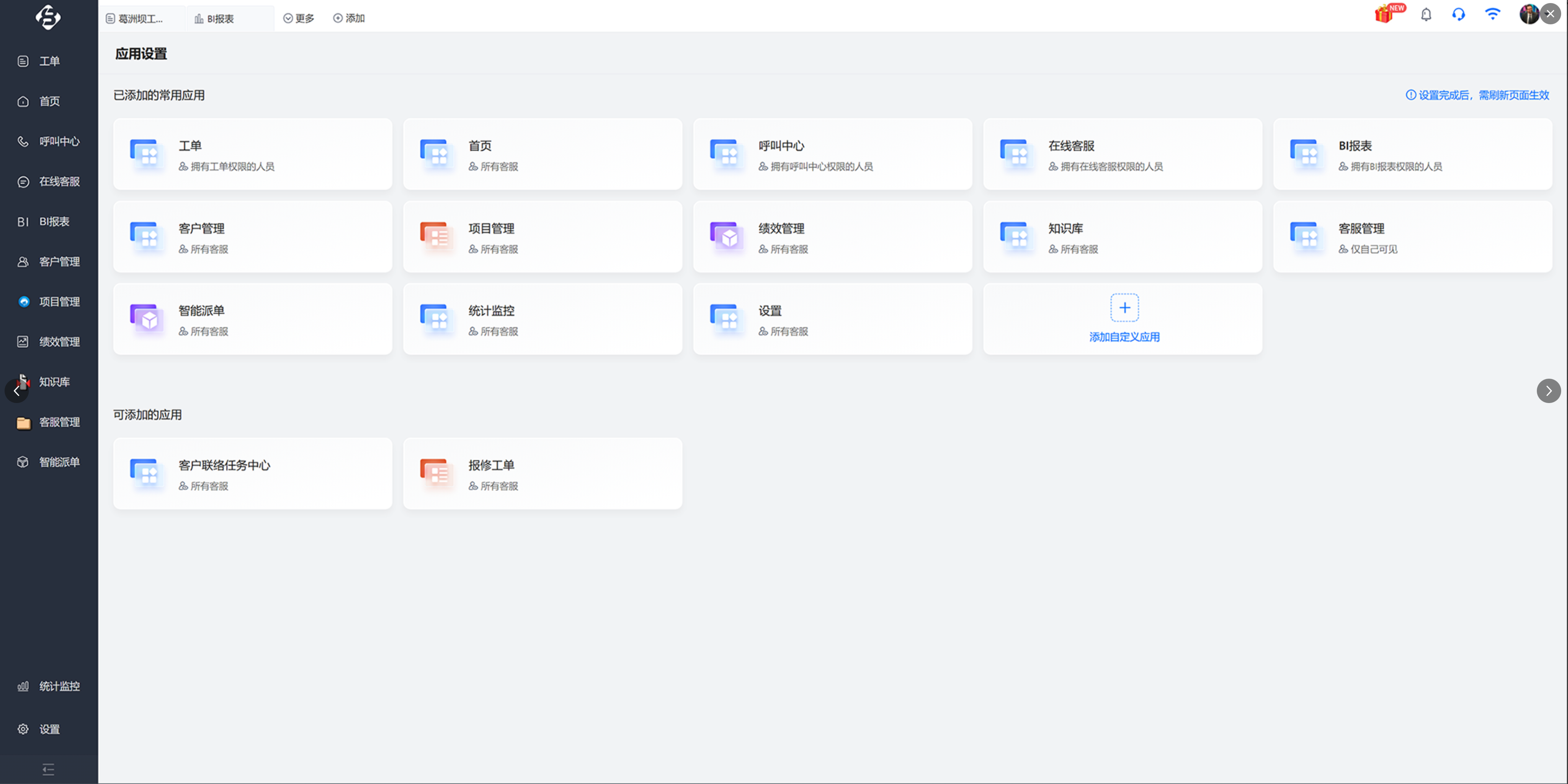Click the headset support icon
1568x784 pixels.
tap(1459, 14)
